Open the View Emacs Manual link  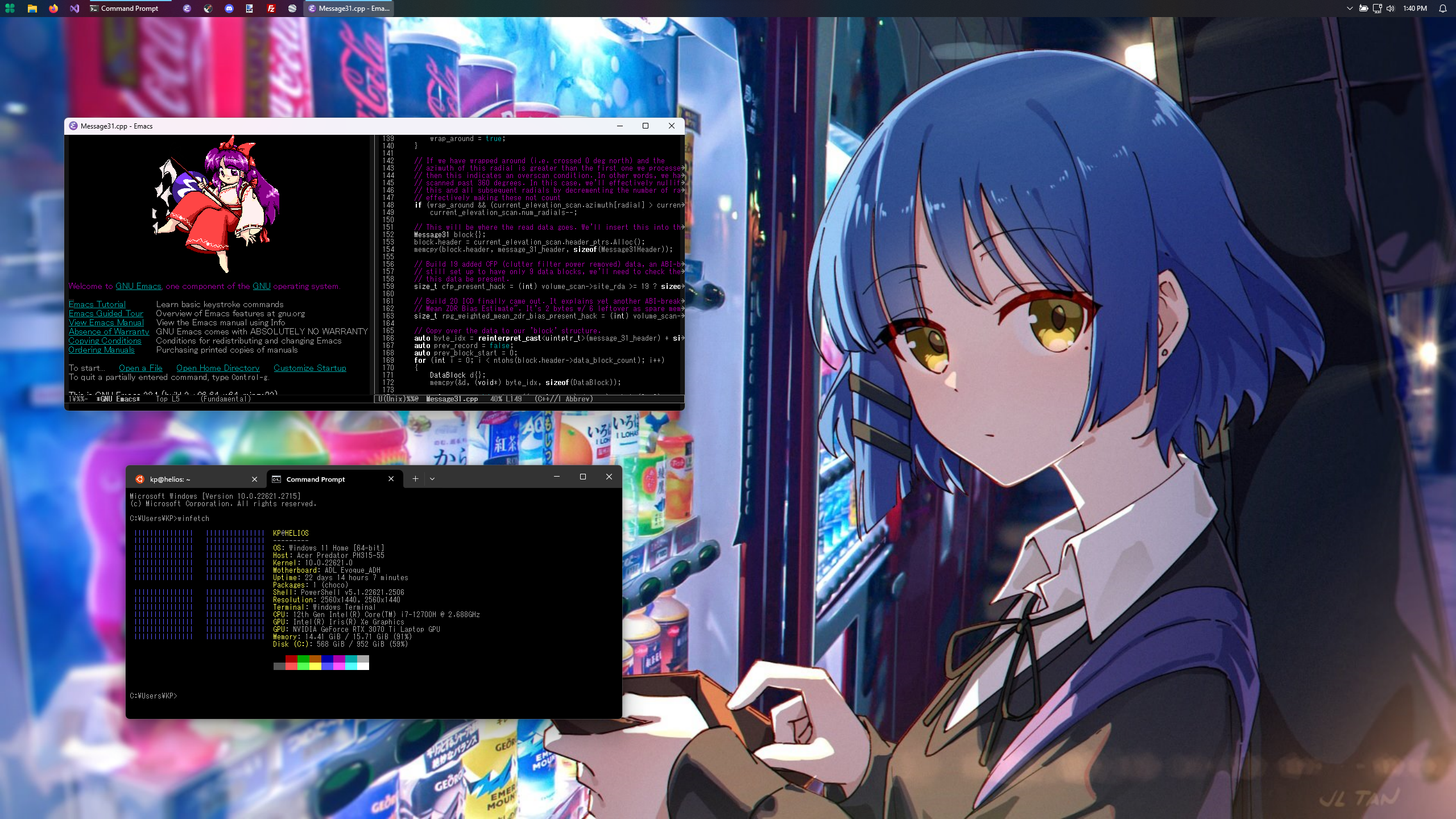[106, 322]
